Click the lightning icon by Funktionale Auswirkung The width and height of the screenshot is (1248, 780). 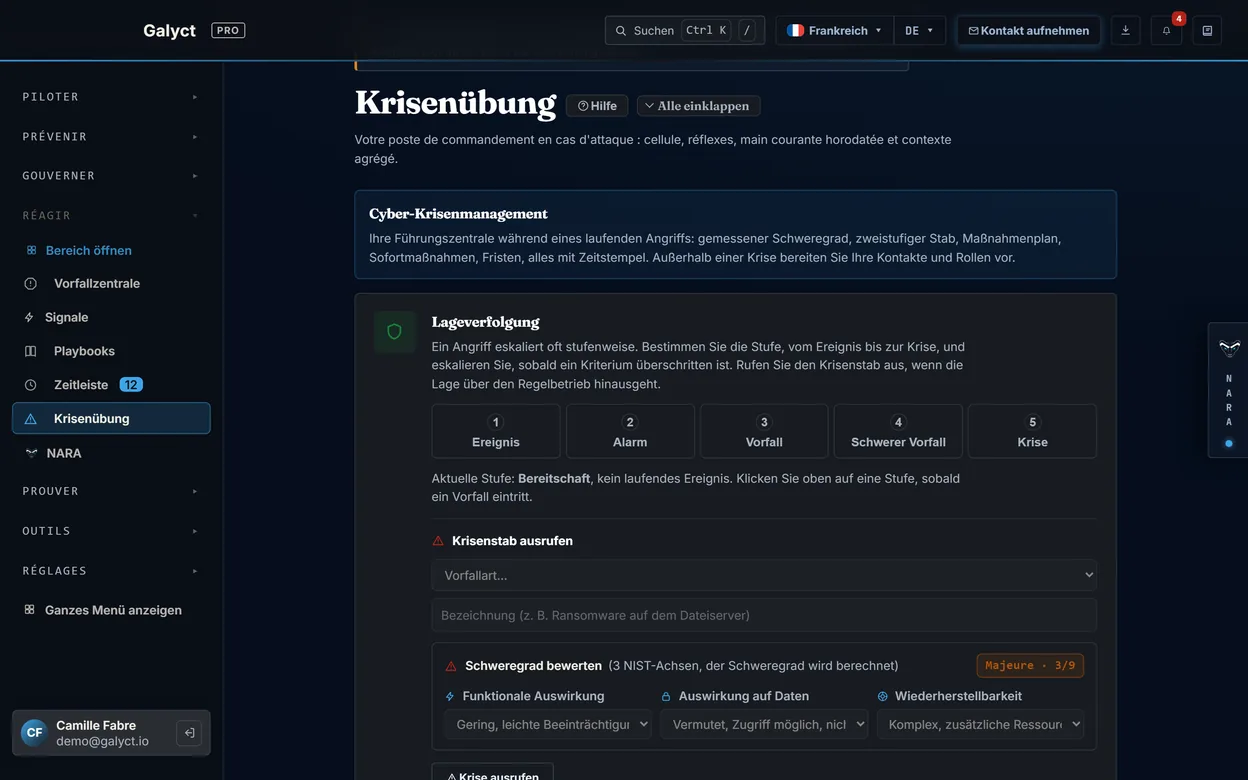click(x=450, y=696)
